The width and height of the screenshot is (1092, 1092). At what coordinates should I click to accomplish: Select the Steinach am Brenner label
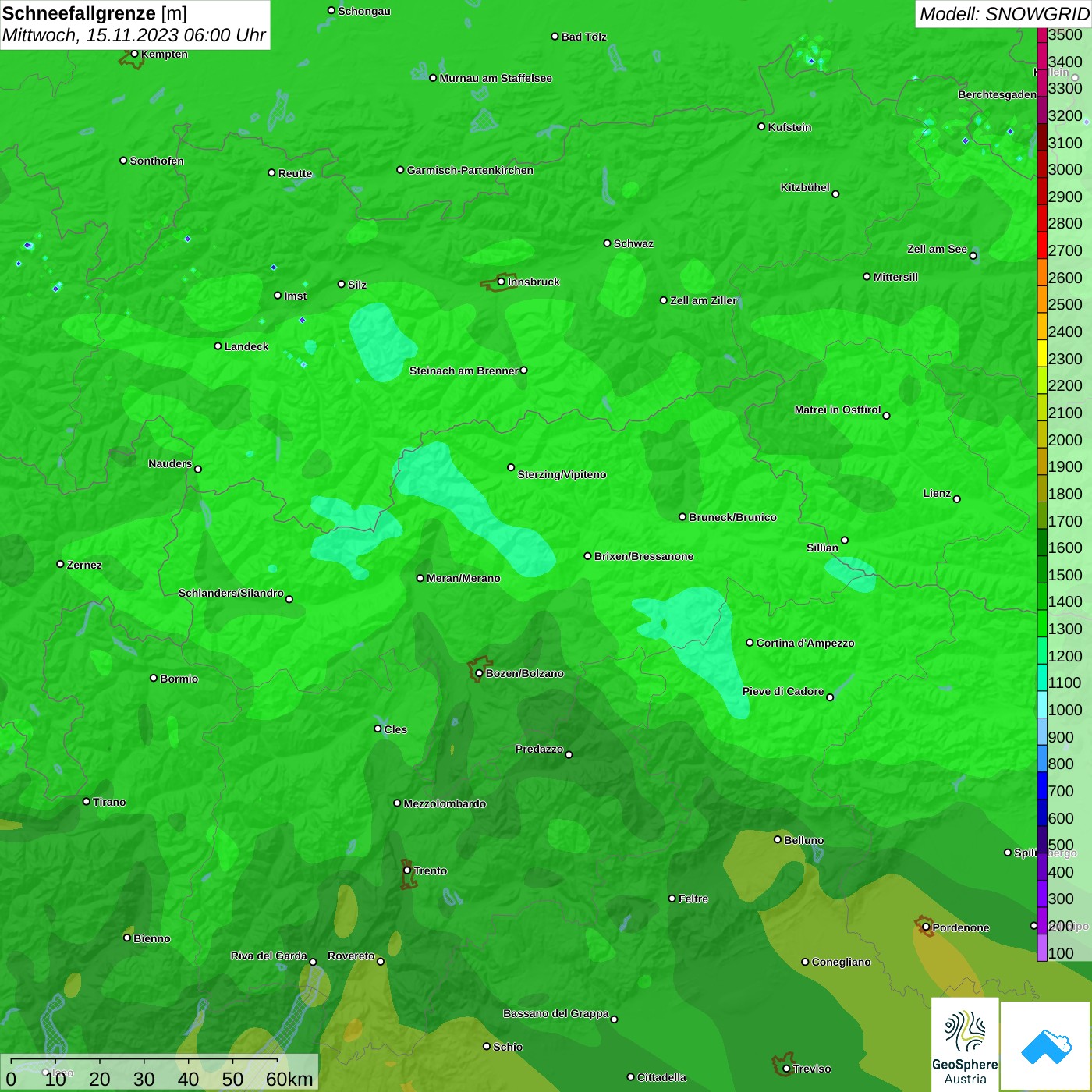[464, 370]
